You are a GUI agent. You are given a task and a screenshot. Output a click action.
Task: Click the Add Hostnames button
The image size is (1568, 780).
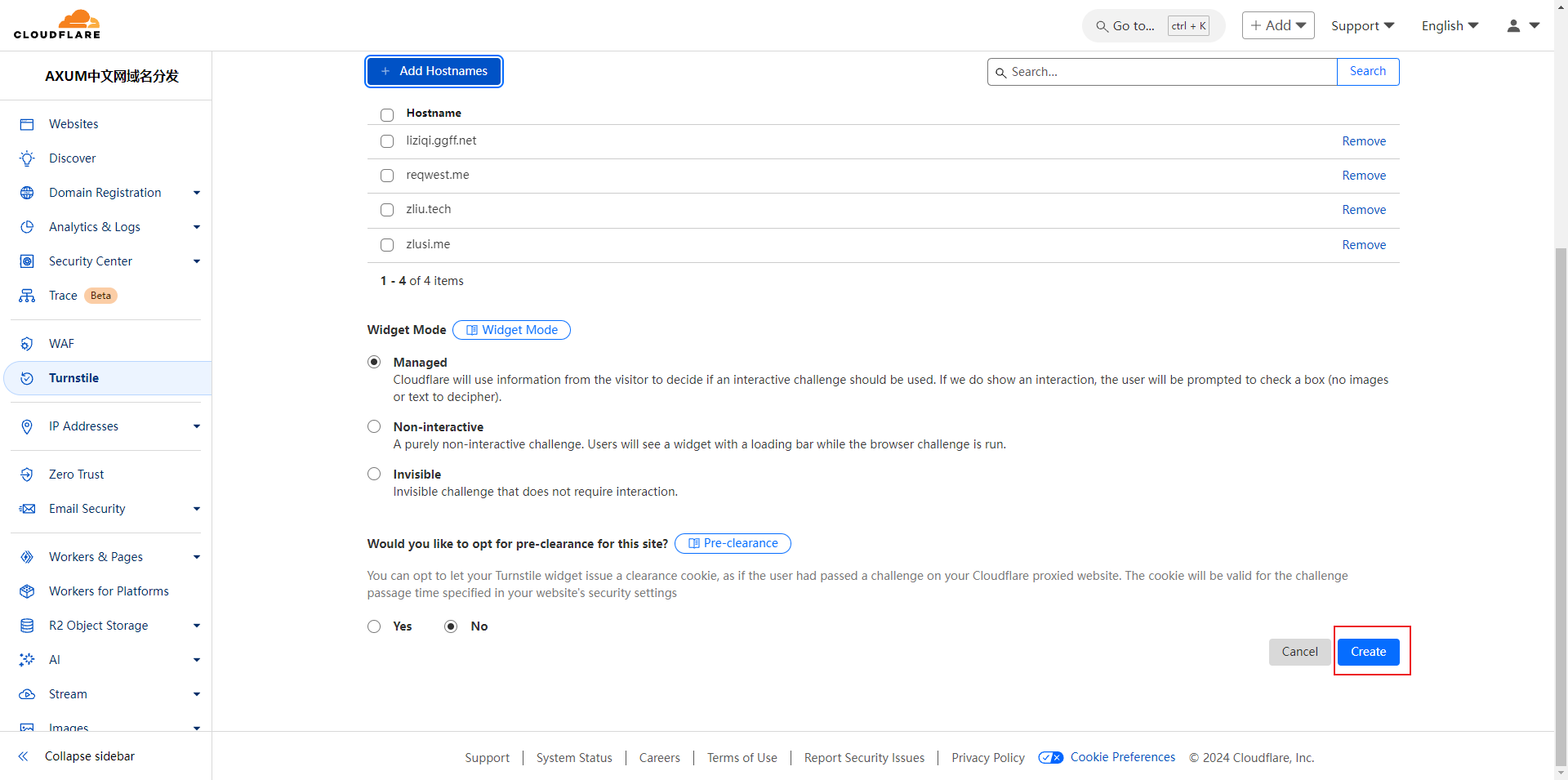(x=434, y=71)
